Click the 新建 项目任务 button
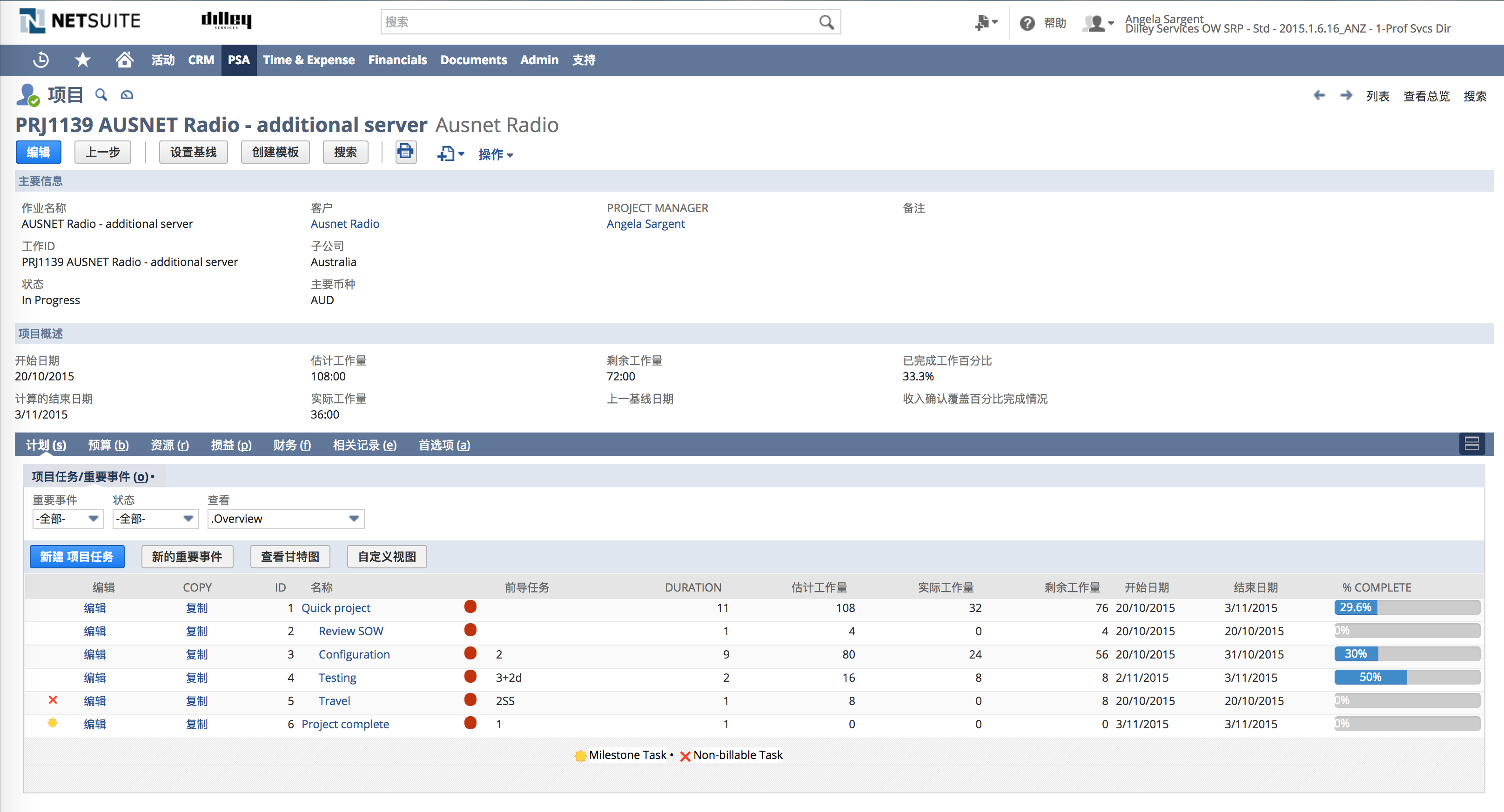The height and width of the screenshot is (812, 1504). click(x=77, y=557)
